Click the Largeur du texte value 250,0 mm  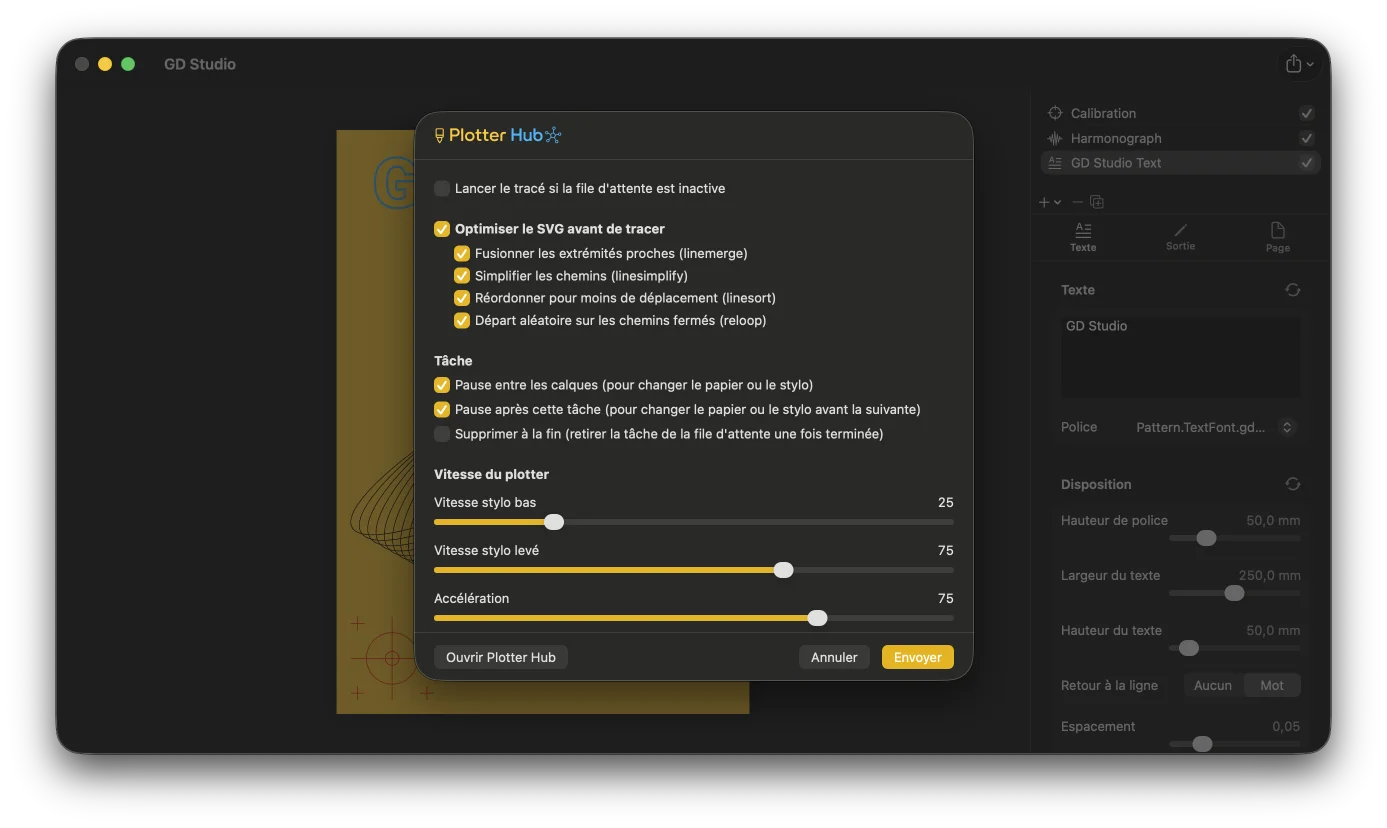tap(1270, 575)
